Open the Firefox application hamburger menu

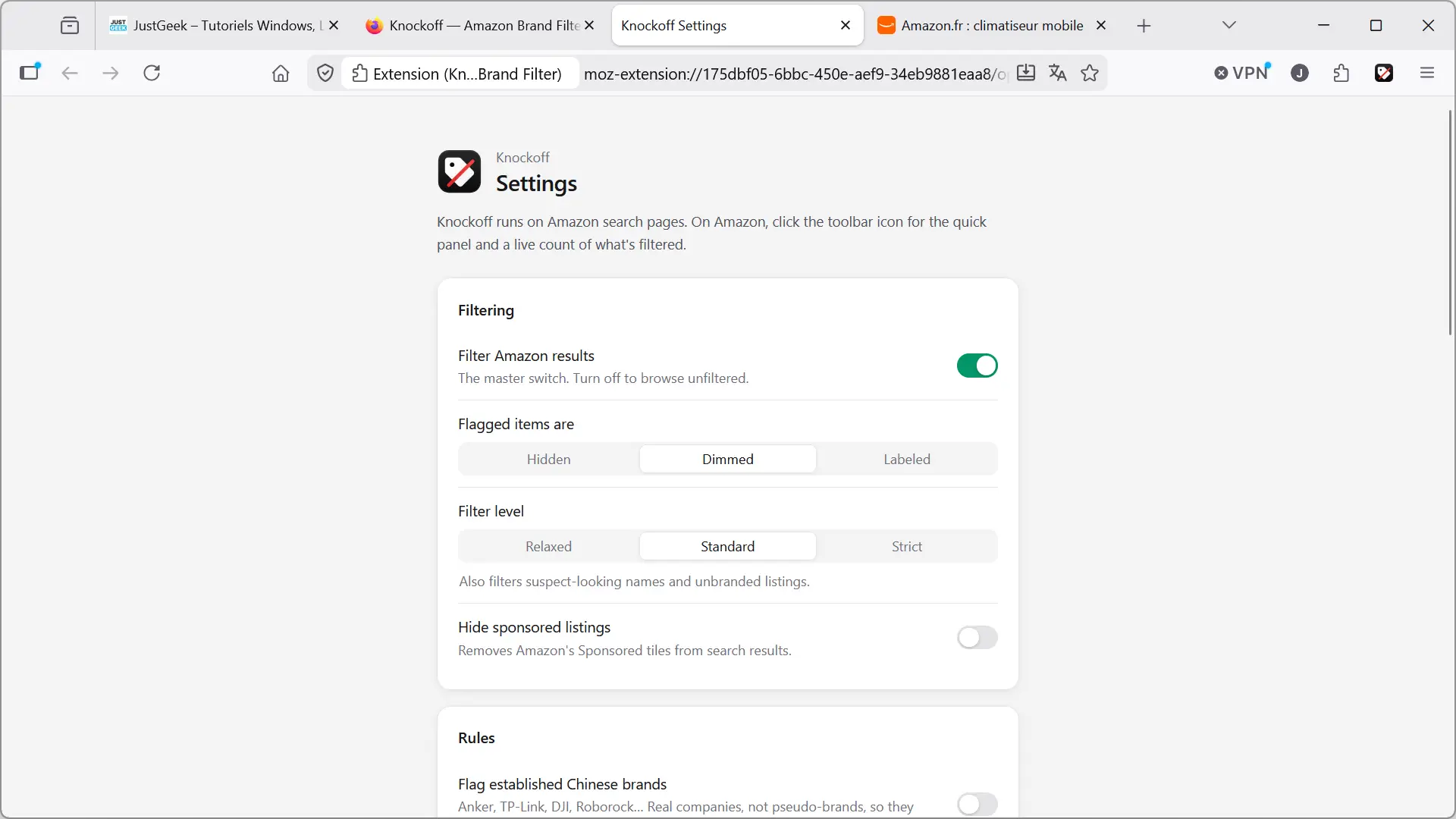pyautogui.click(x=1427, y=73)
